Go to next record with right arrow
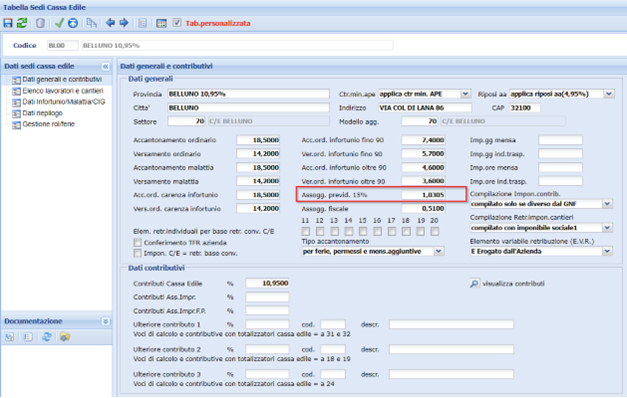Image resolution: width=627 pixels, height=398 pixels. pos(124,22)
